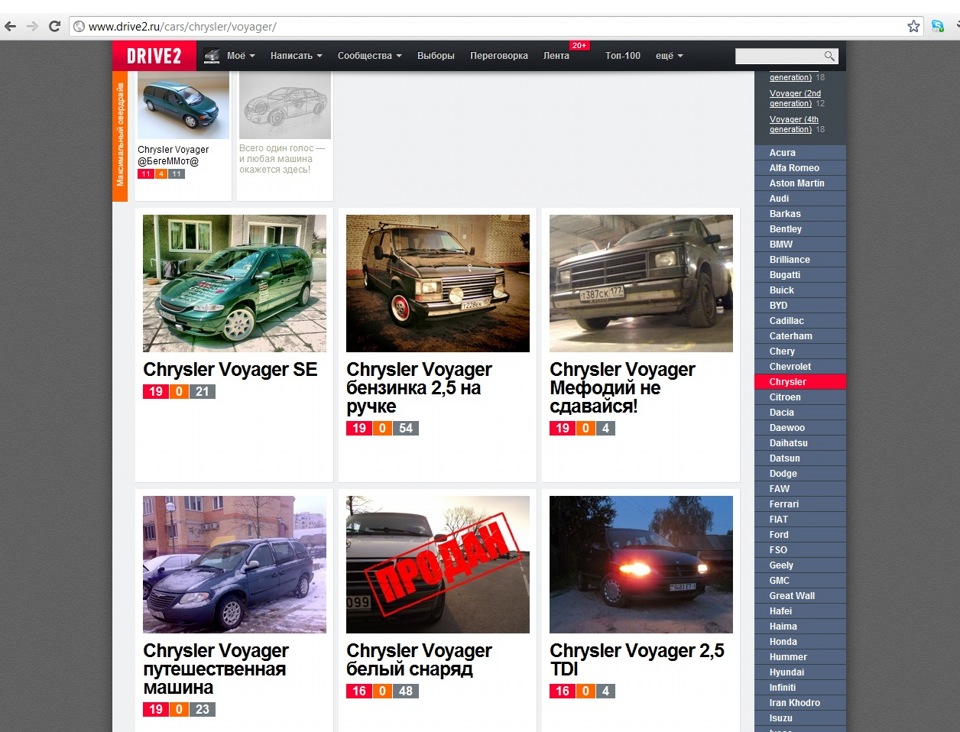Select Ferrari in the brand list

tap(800, 504)
